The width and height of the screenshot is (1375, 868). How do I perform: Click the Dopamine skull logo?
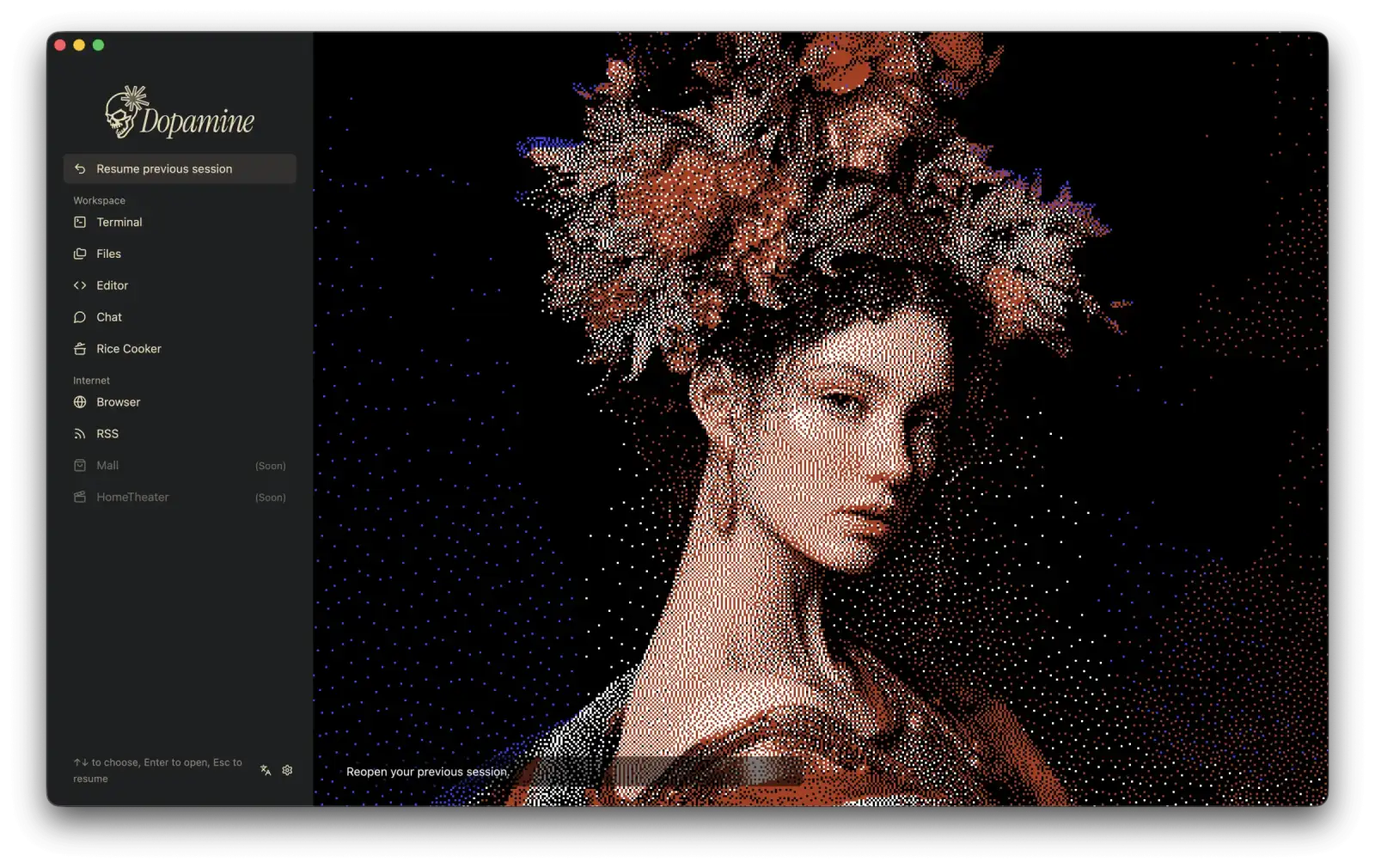tap(127, 112)
